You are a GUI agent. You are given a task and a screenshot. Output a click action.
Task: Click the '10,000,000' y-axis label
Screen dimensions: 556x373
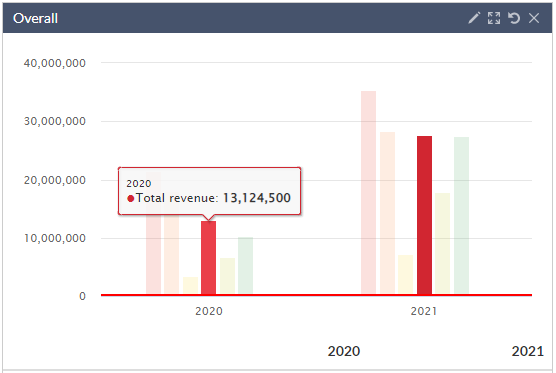(55, 238)
